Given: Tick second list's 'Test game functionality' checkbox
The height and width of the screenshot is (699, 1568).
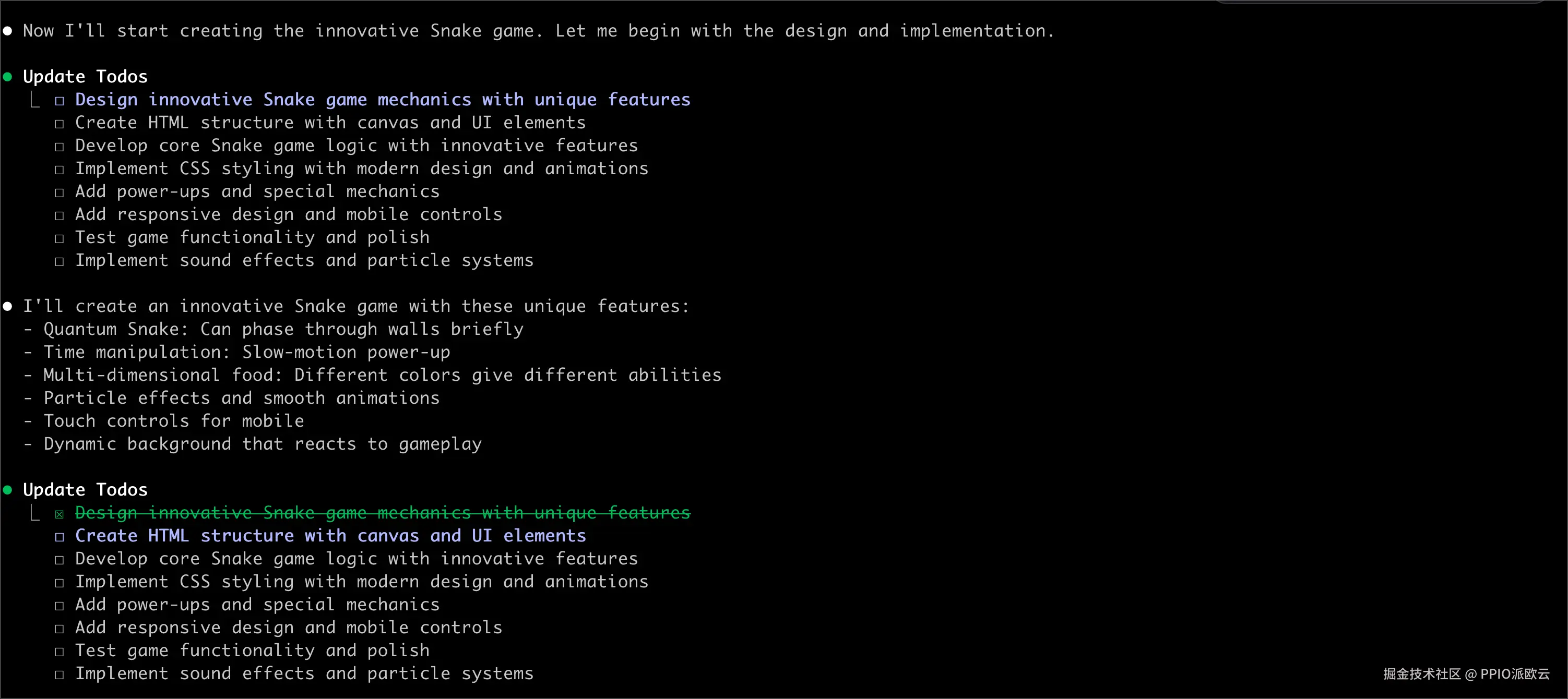Looking at the screenshot, I should click(x=59, y=652).
